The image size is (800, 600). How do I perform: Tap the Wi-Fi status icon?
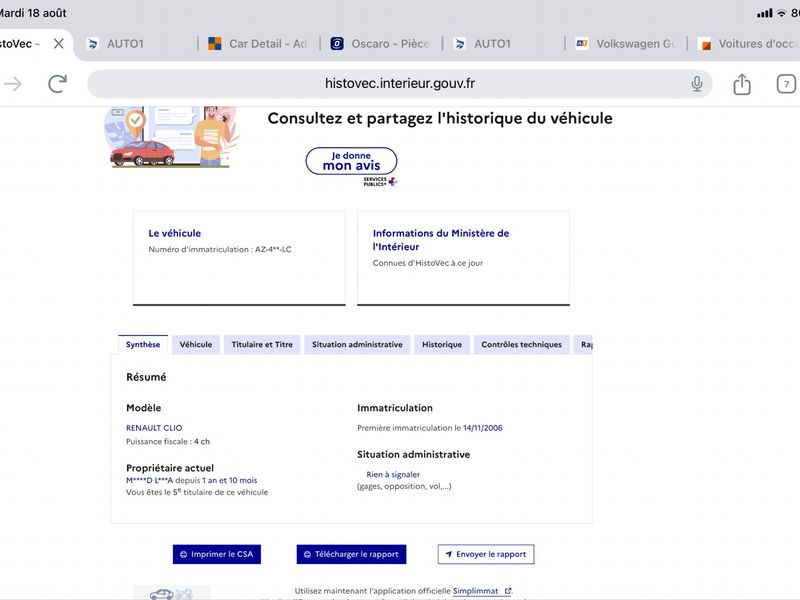tap(782, 13)
